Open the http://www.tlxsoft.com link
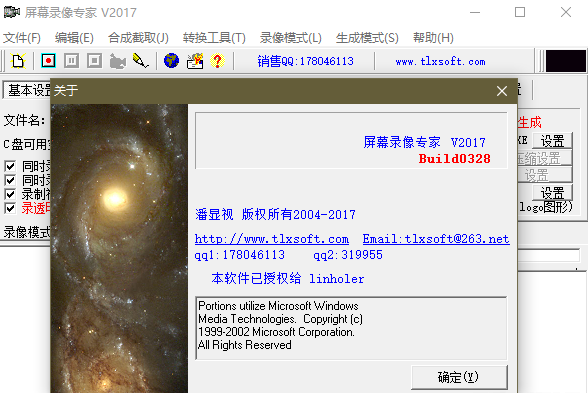This screenshot has width=588, height=393. click(x=272, y=239)
